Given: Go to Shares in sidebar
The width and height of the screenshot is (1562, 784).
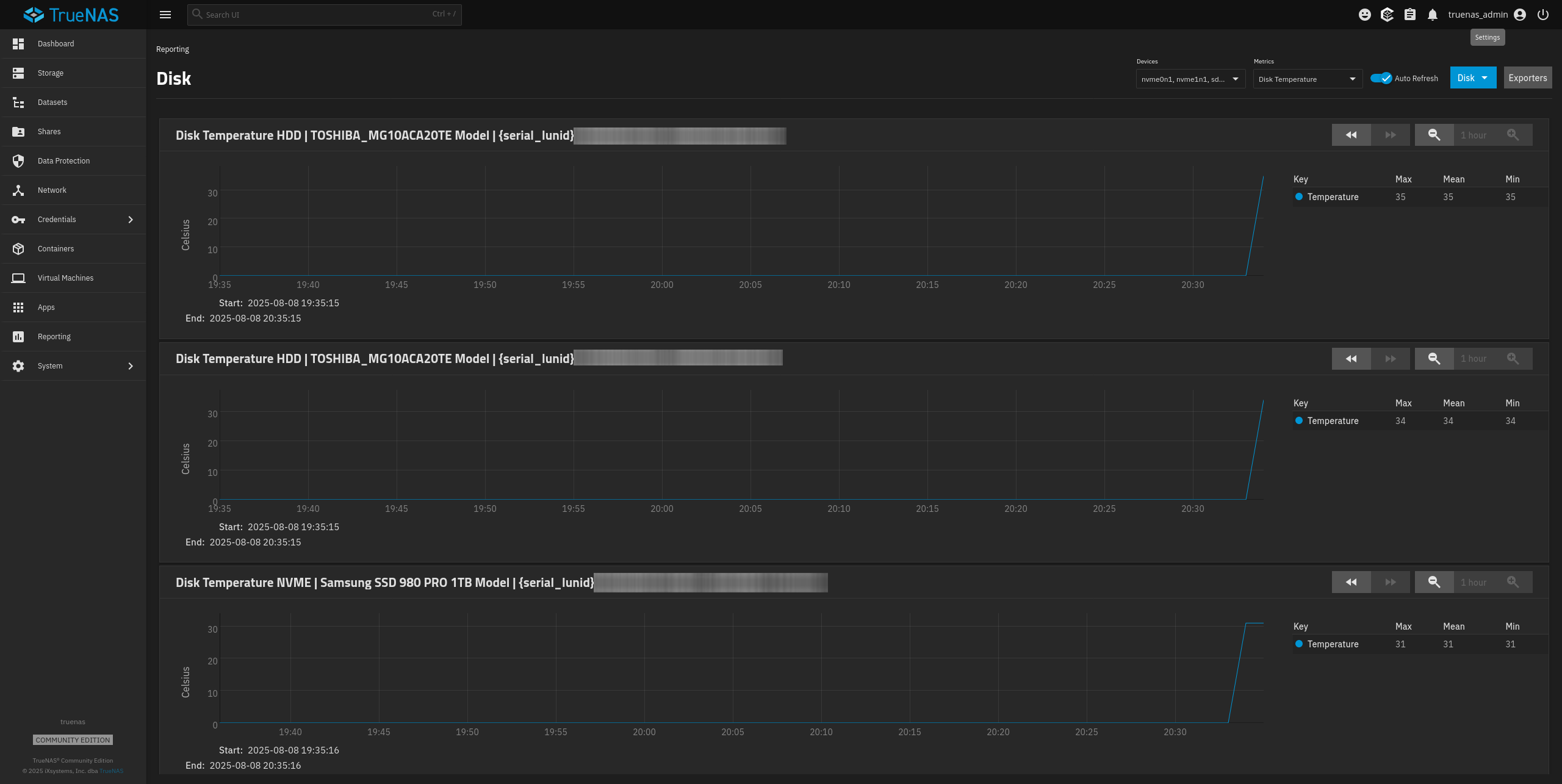Looking at the screenshot, I should tap(73, 132).
